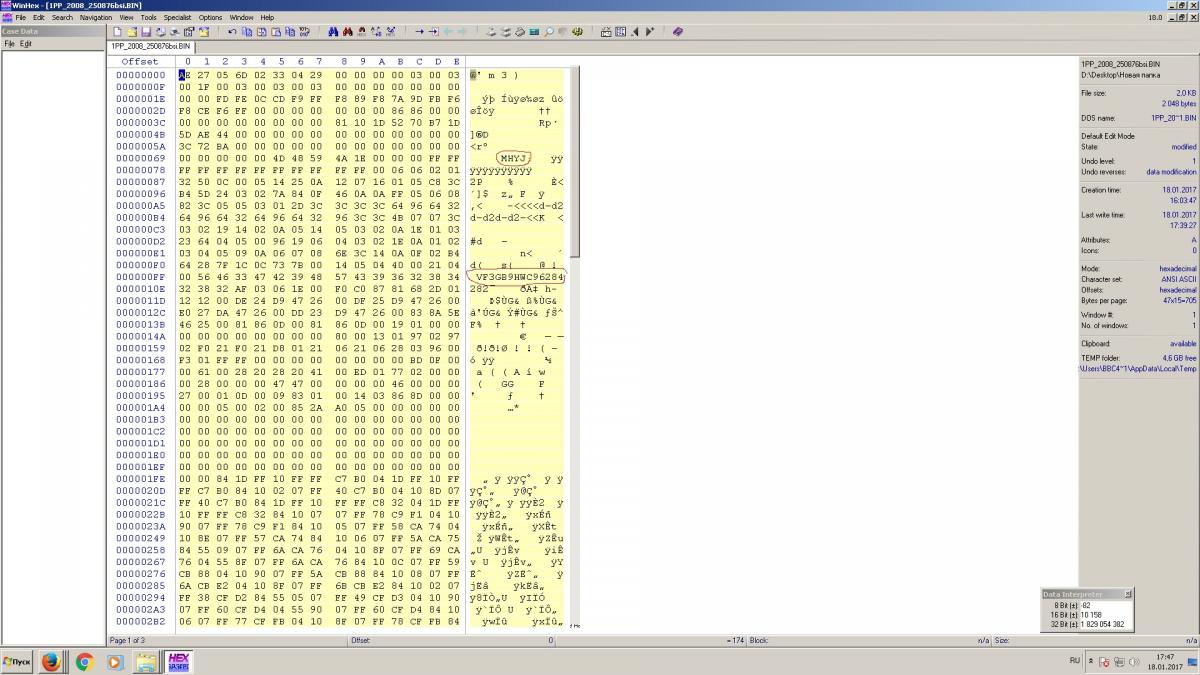The width and height of the screenshot is (1200, 675).
Task: Click the New file toolbar icon
Action: coord(117,32)
